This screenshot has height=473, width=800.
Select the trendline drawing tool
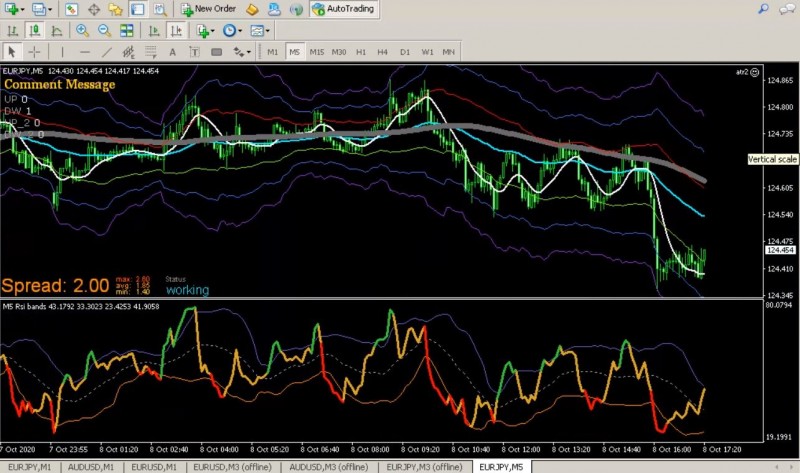[x=106, y=51]
